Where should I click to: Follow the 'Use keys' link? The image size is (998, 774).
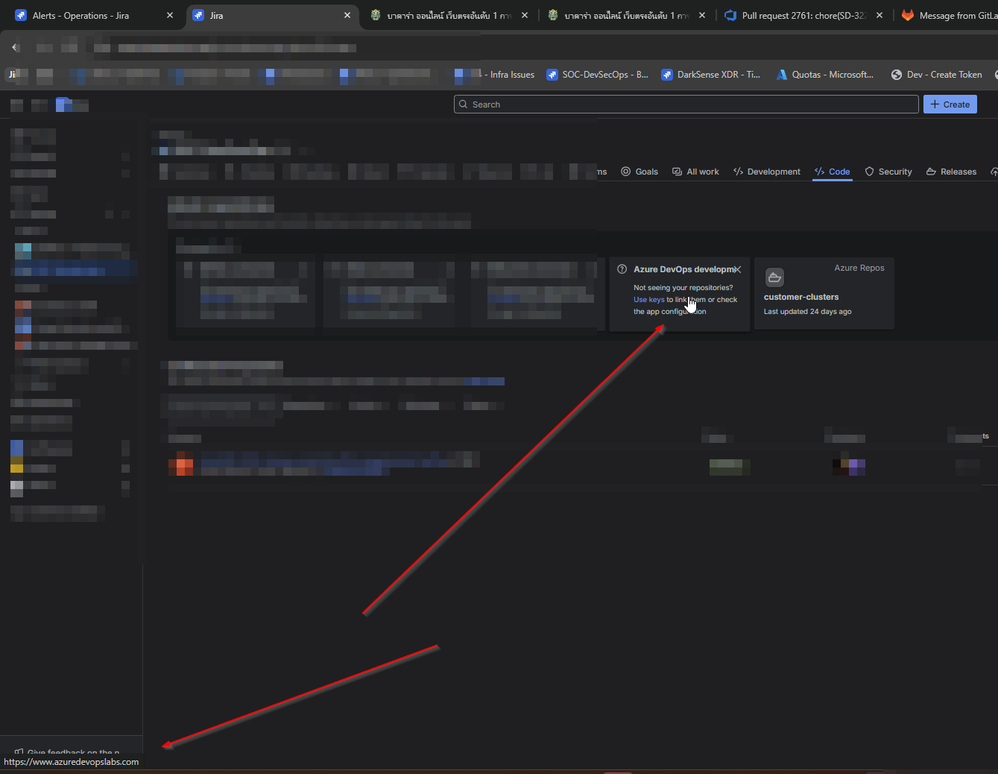(x=649, y=299)
